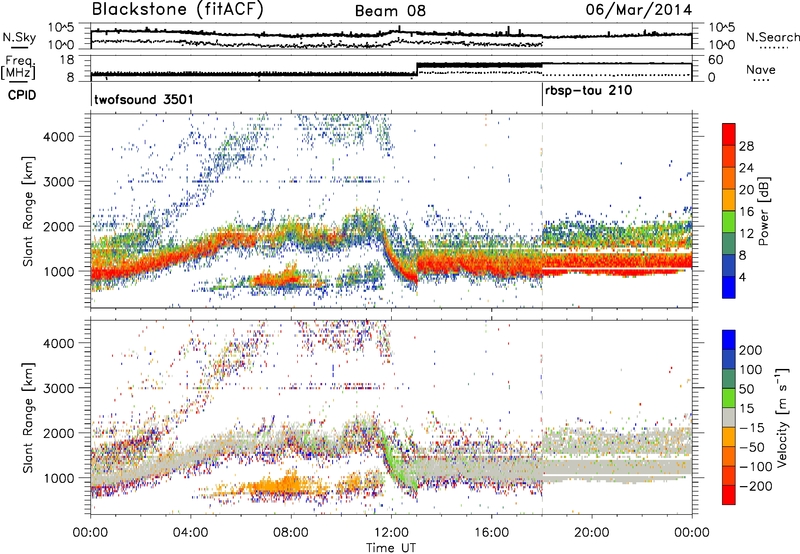
Task: Click the solid line sample under "N.Sky"
Action: (x=19, y=47)
